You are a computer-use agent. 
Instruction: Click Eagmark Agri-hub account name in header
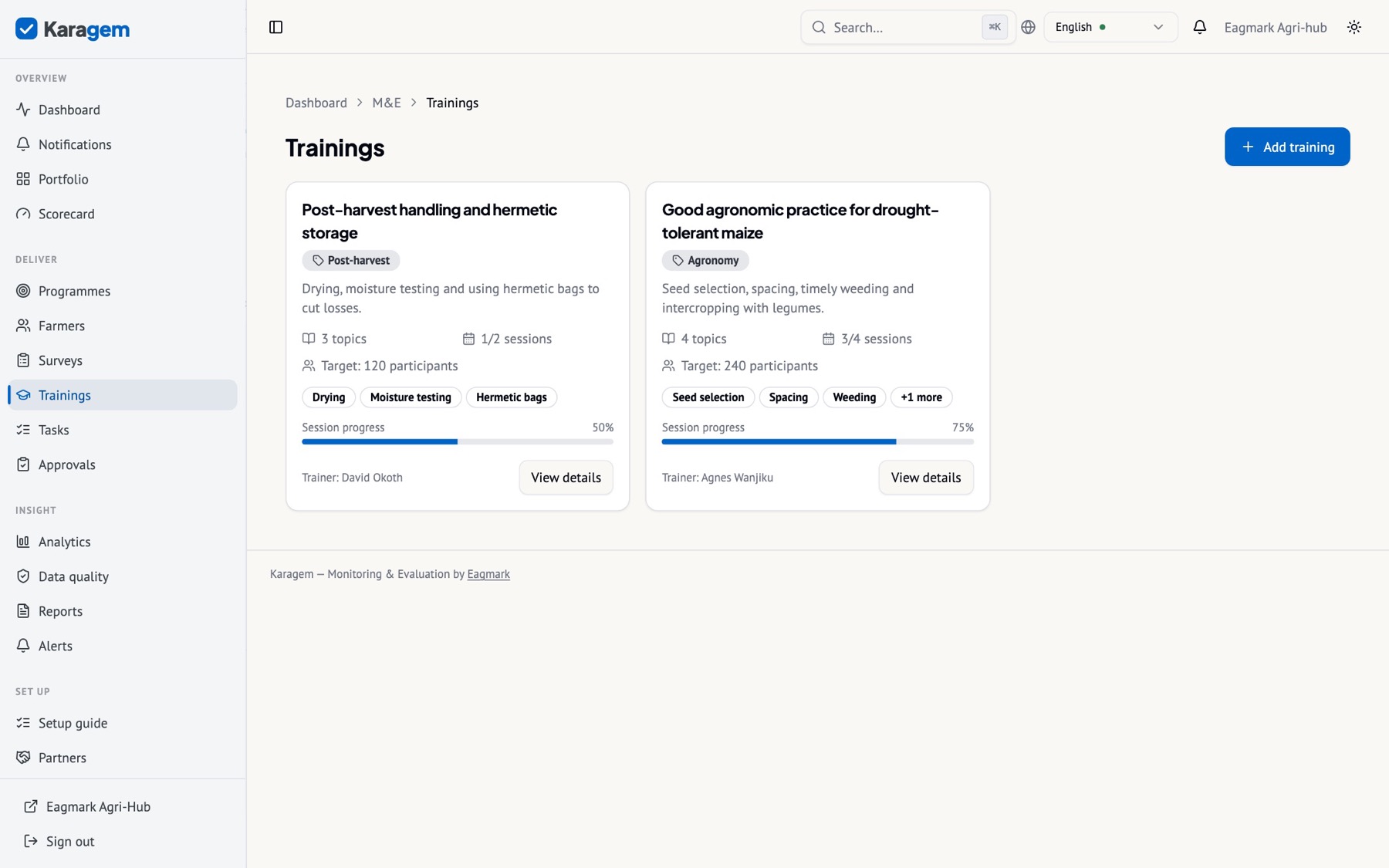click(x=1276, y=27)
